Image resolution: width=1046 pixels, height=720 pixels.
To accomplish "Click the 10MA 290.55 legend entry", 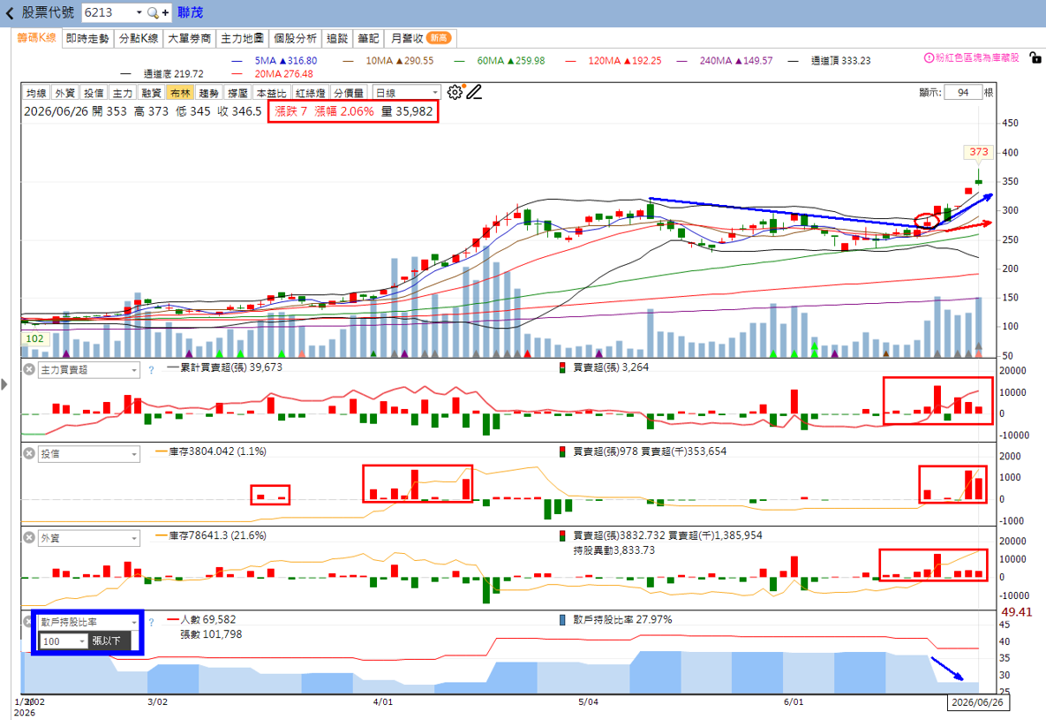I will 389,61.
